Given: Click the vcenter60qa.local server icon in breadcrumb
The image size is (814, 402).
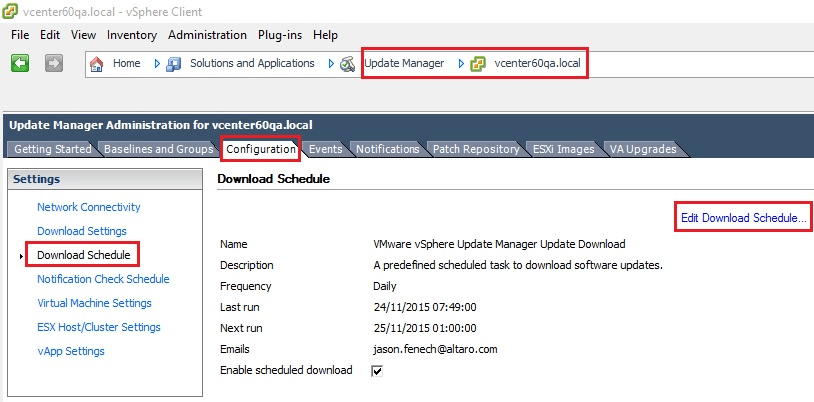Looking at the screenshot, I should pos(478,64).
